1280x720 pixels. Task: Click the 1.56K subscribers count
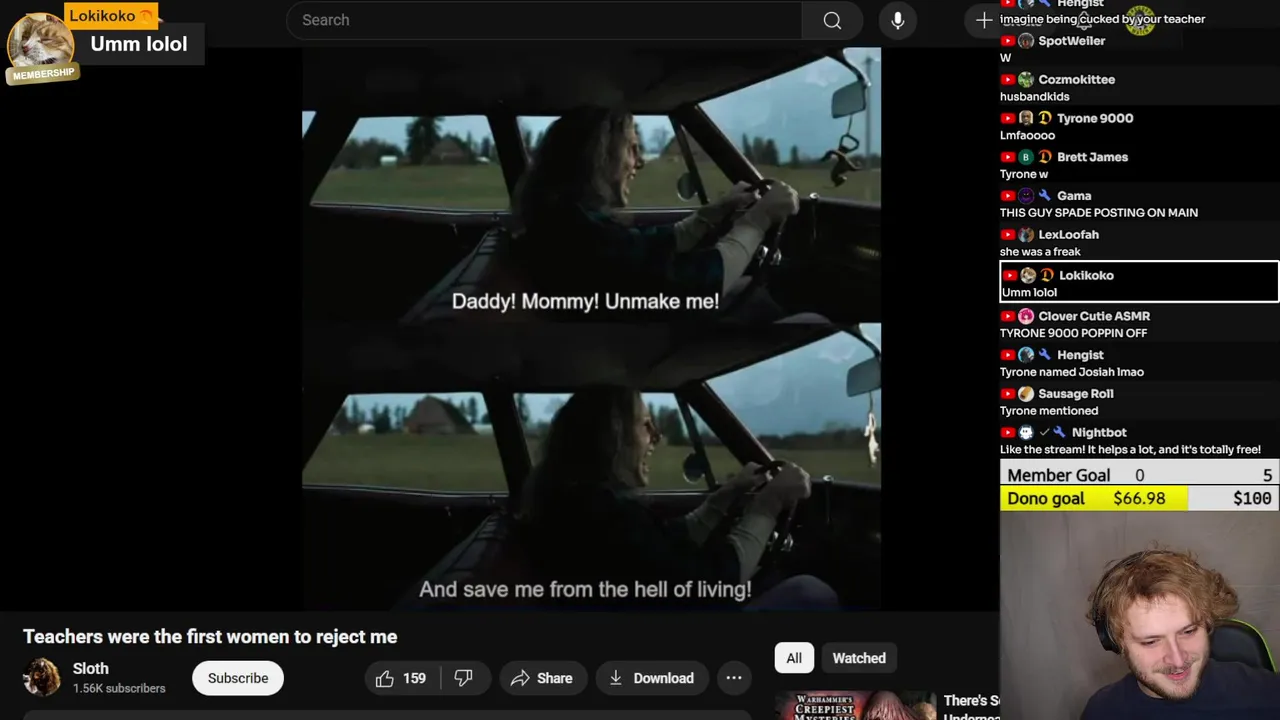click(119, 688)
